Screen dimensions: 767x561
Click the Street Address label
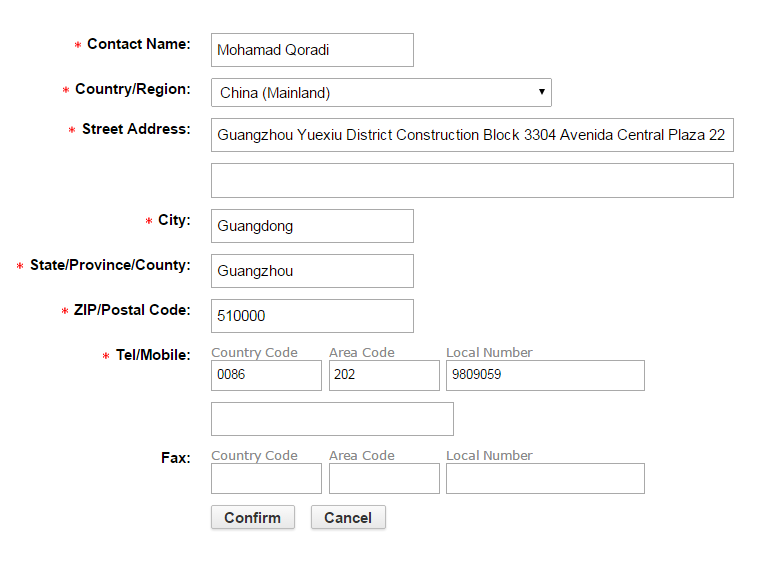click(136, 129)
